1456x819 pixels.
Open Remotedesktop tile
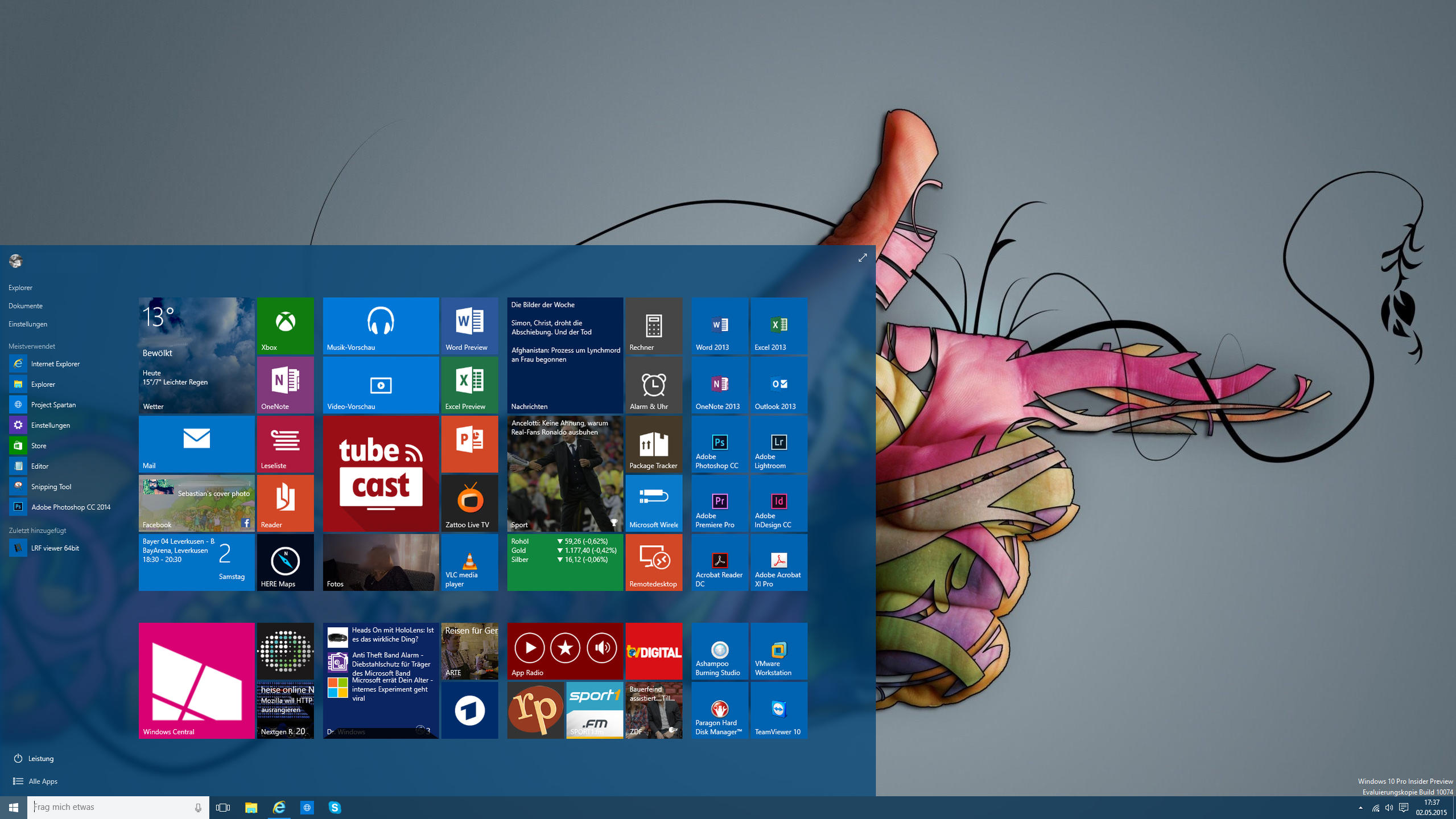(x=653, y=562)
